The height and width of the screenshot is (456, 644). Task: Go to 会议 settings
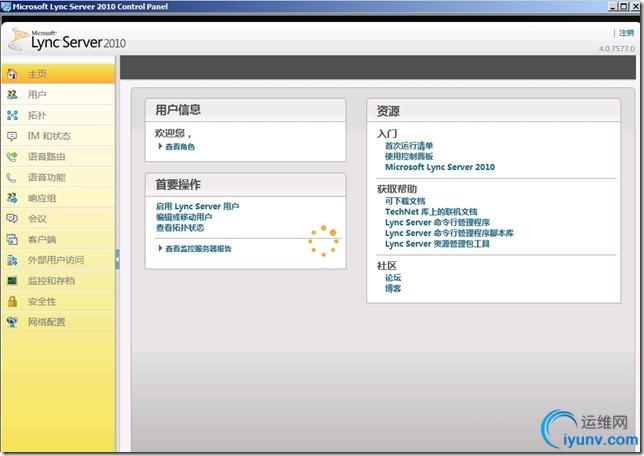coord(58,219)
